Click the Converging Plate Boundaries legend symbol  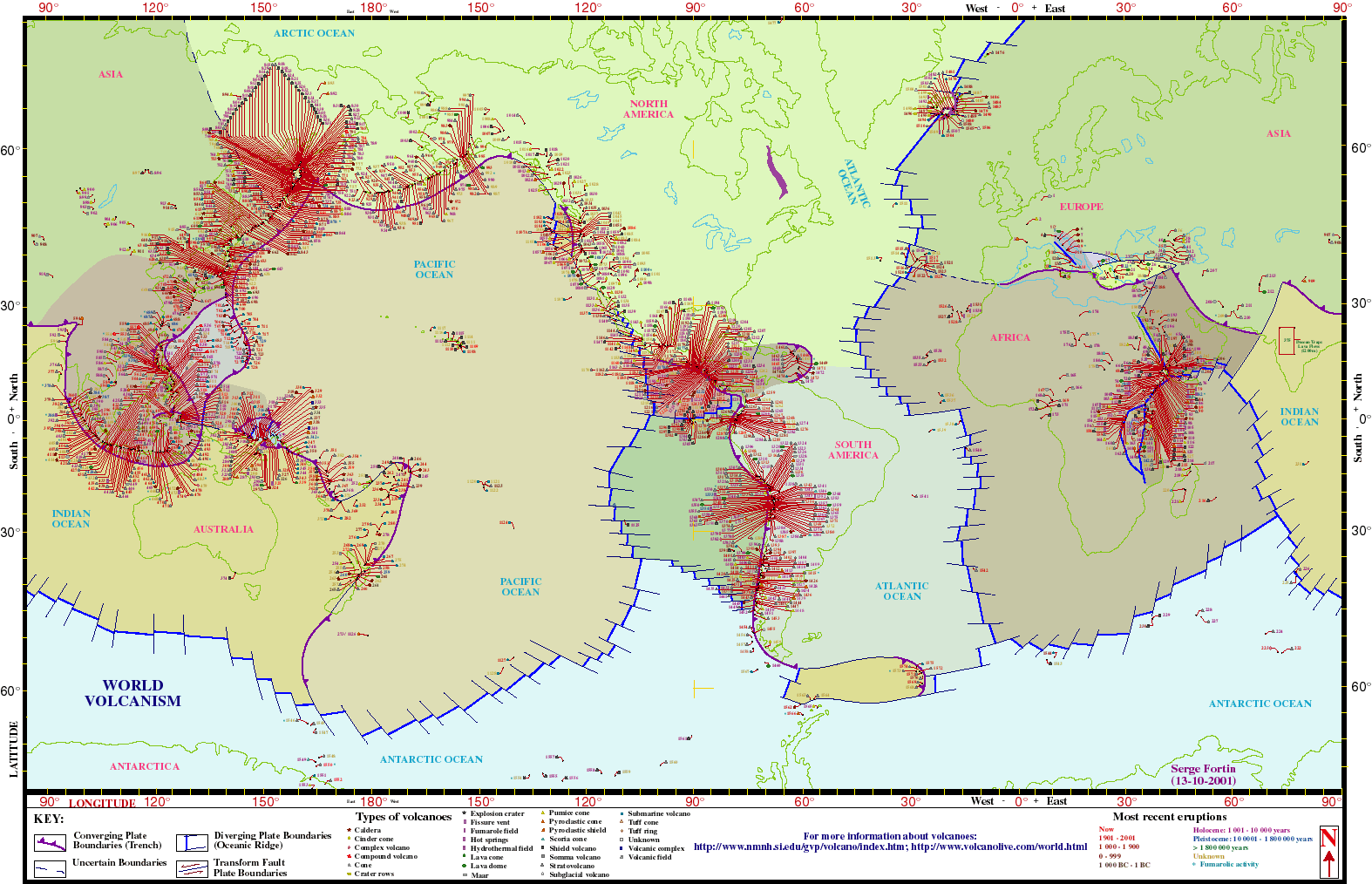(50, 843)
